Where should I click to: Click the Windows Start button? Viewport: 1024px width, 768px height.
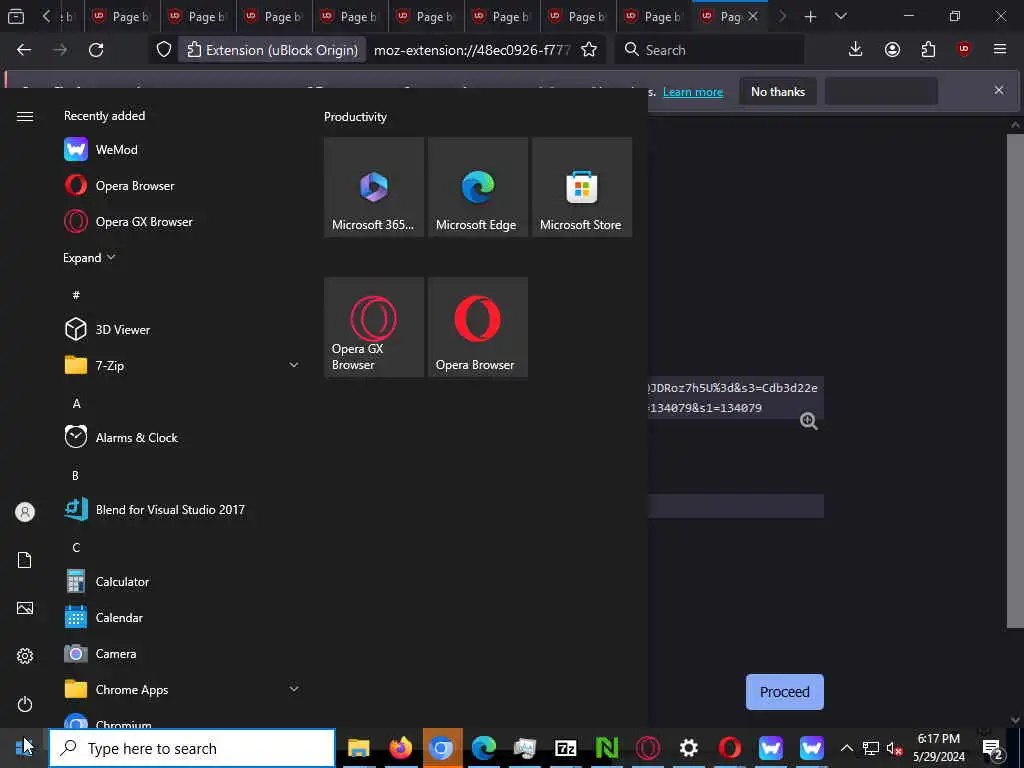tap(24, 748)
